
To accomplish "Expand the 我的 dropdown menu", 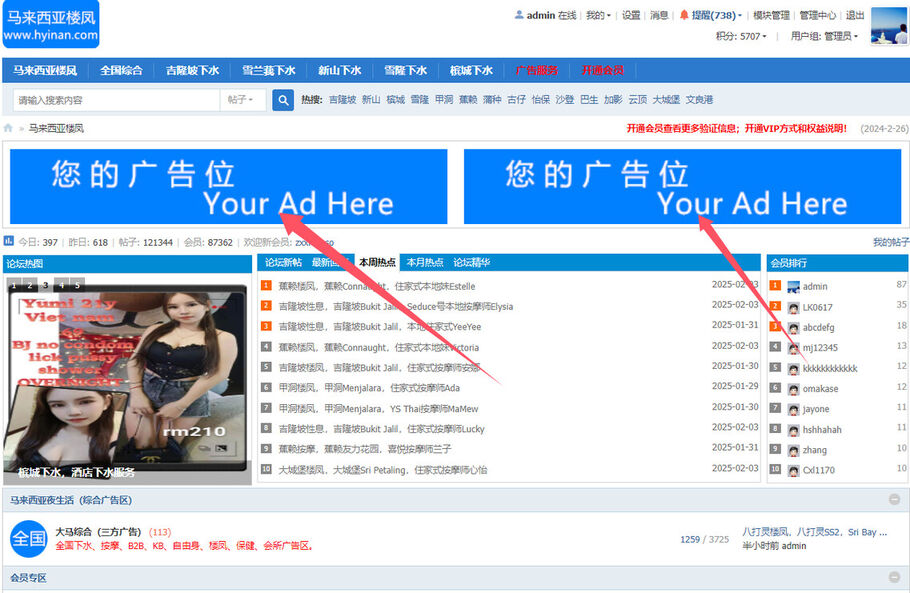I will coord(598,15).
